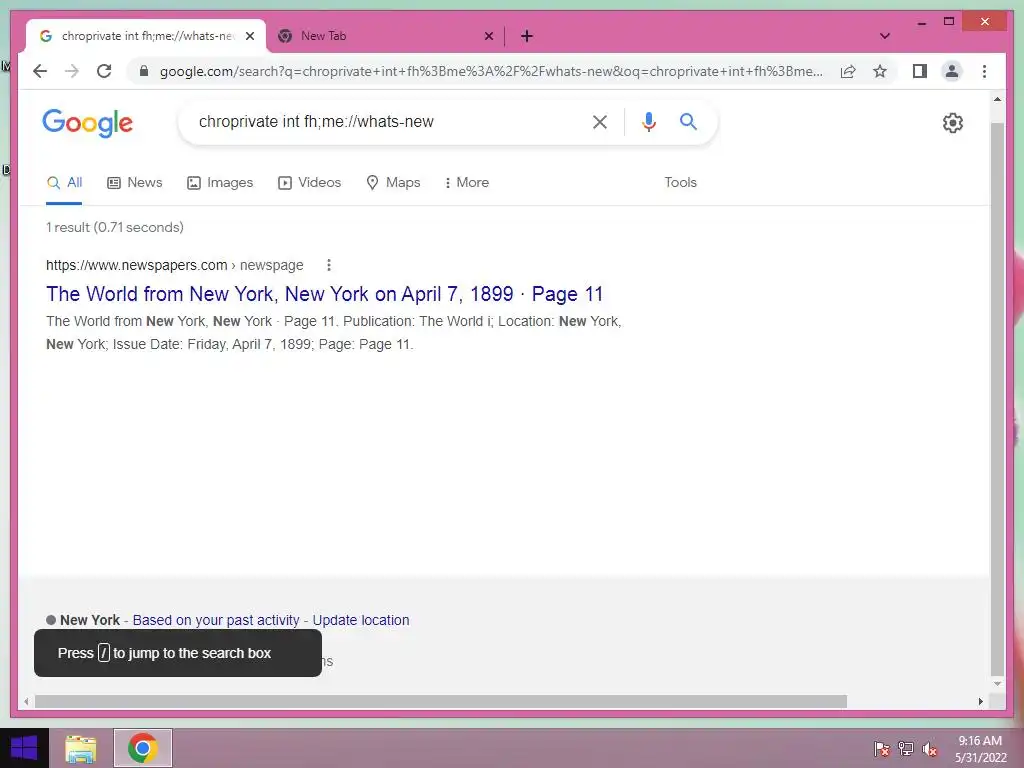1024x768 pixels.
Task: Click Update location link
Action: [x=360, y=620]
